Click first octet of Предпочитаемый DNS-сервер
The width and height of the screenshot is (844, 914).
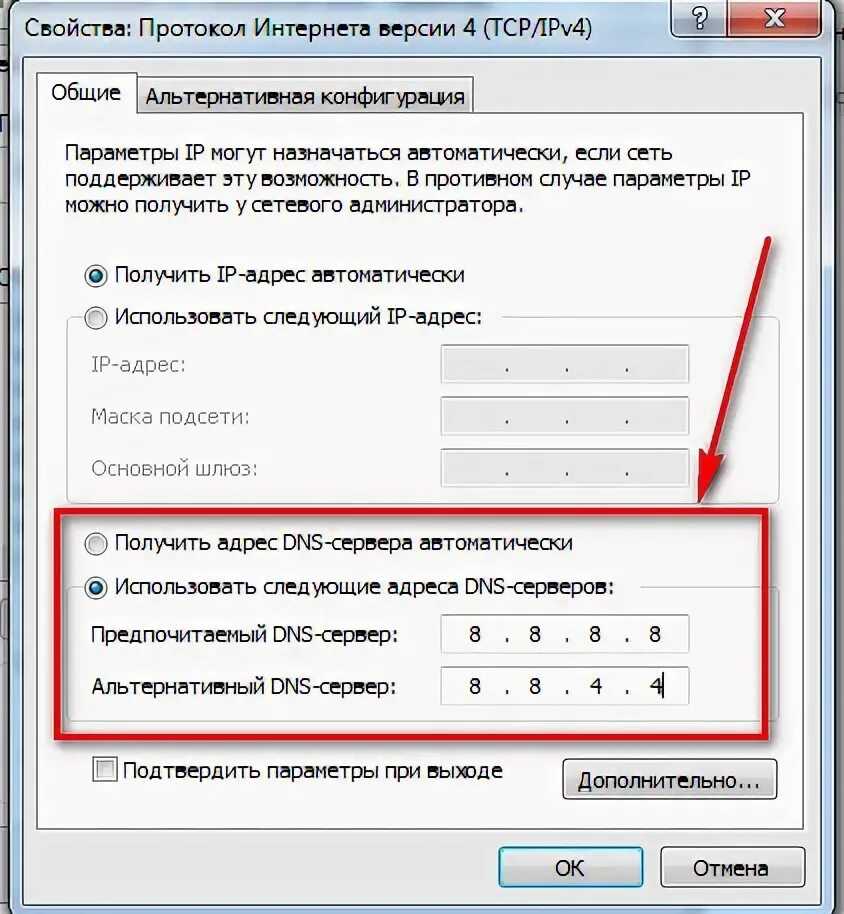pyautogui.click(x=475, y=634)
